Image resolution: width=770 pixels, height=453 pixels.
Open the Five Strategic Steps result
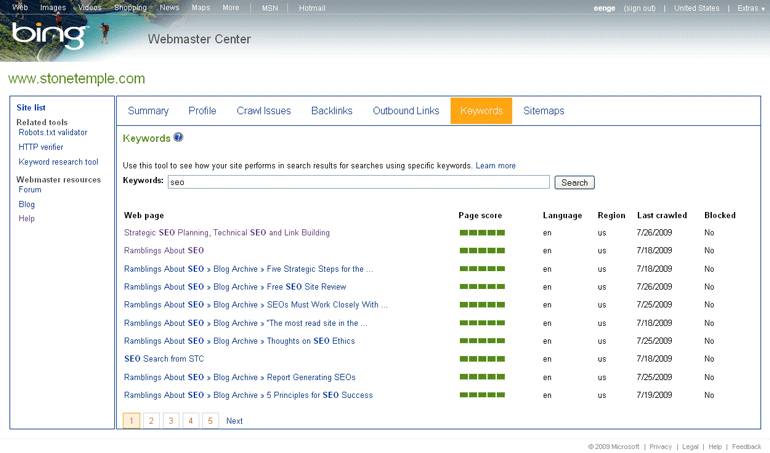pos(248,269)
